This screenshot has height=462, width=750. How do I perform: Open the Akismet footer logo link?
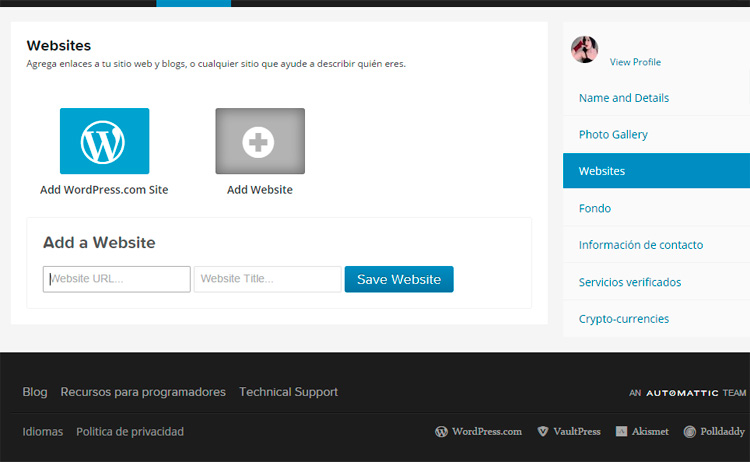point(642,432)
